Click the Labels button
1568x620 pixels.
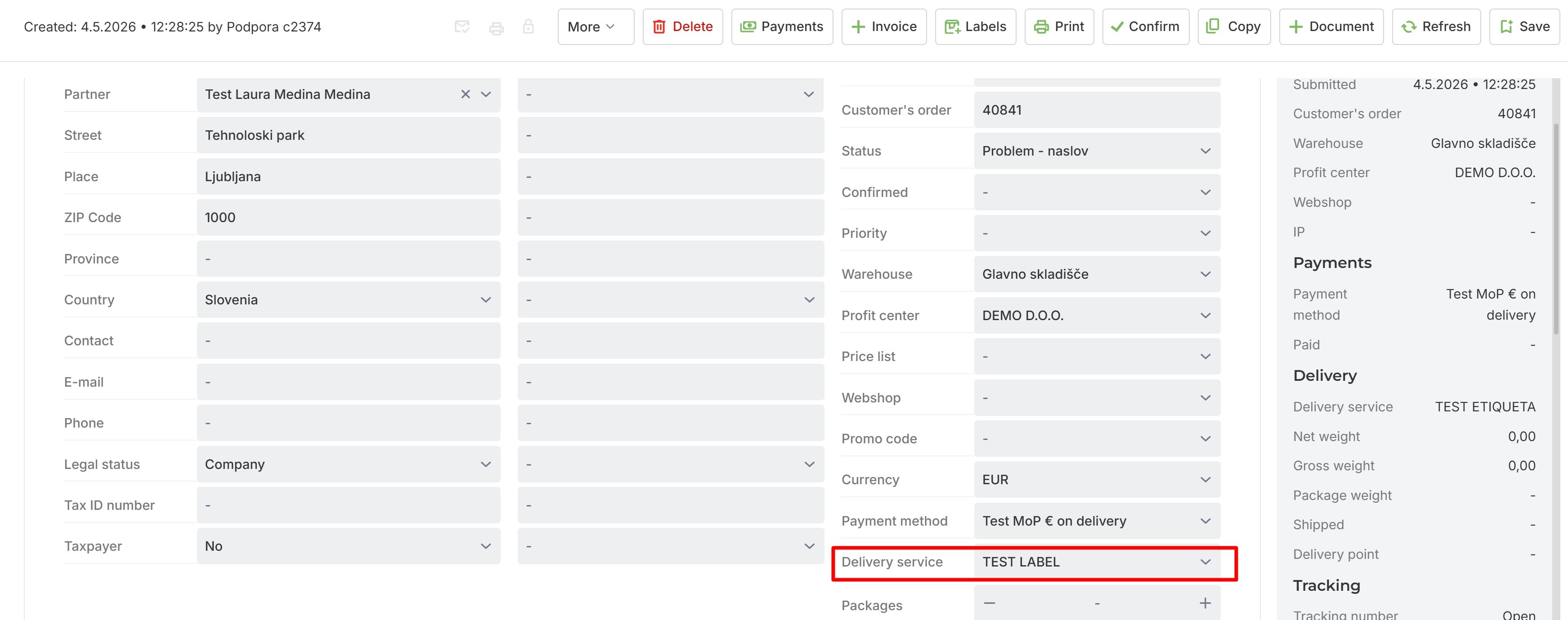[x=975, y=27]
